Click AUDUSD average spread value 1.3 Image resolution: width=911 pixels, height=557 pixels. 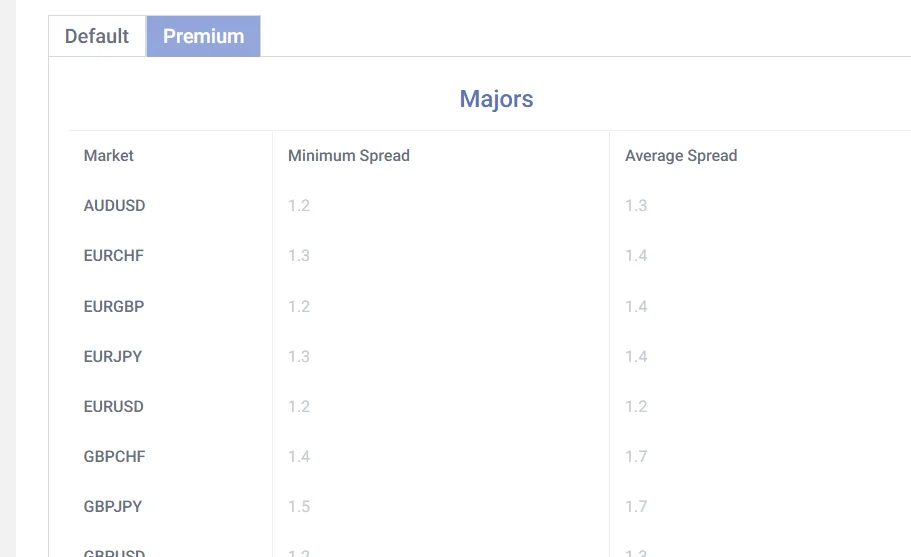pyautogui.click(x=636, y=206)
